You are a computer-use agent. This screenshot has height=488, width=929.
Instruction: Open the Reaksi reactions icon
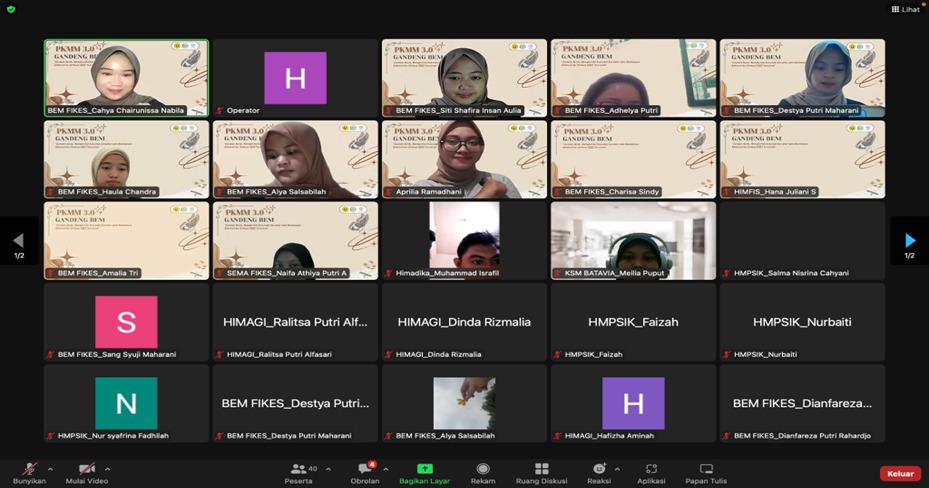(599, 469)
